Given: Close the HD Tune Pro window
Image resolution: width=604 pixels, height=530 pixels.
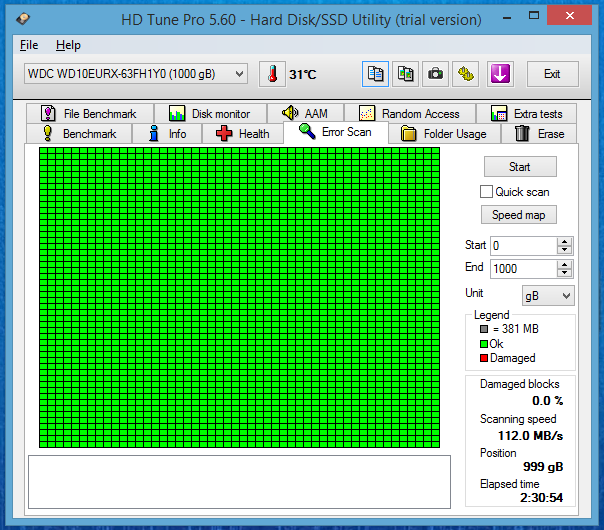Looking at the screenshot, I should tap(569, 16).
